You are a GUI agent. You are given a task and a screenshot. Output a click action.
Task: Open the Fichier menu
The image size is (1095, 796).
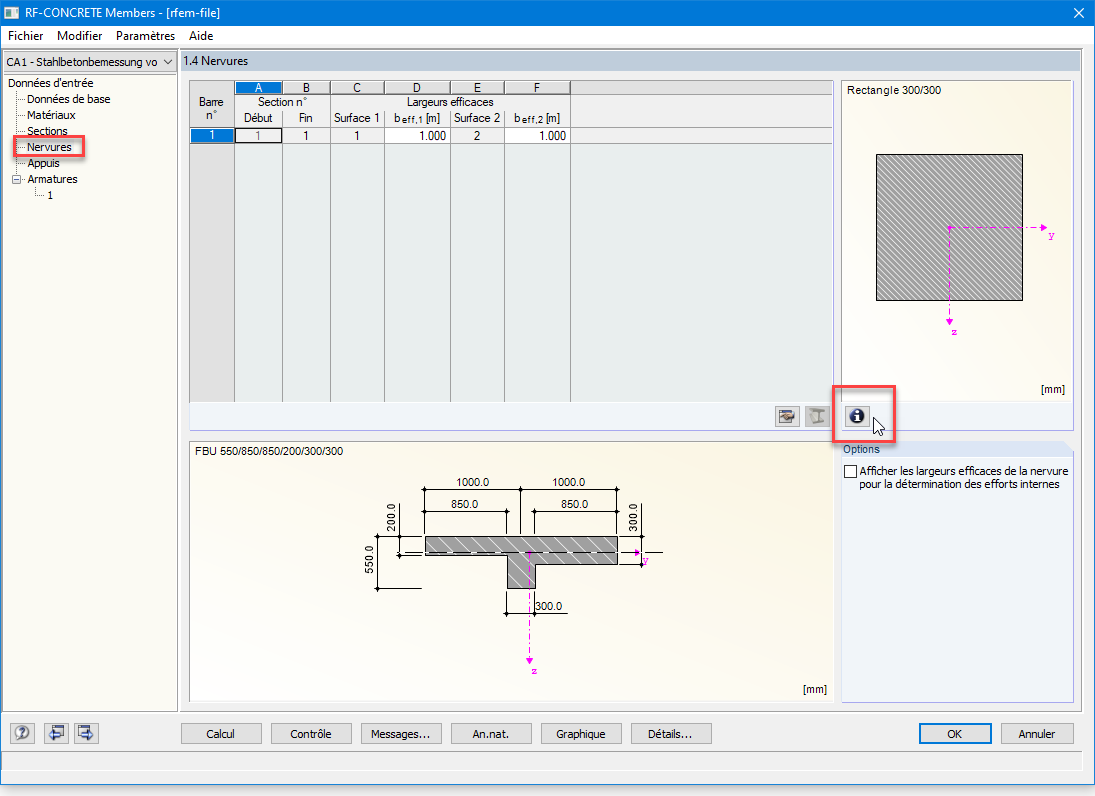[25, 36]
